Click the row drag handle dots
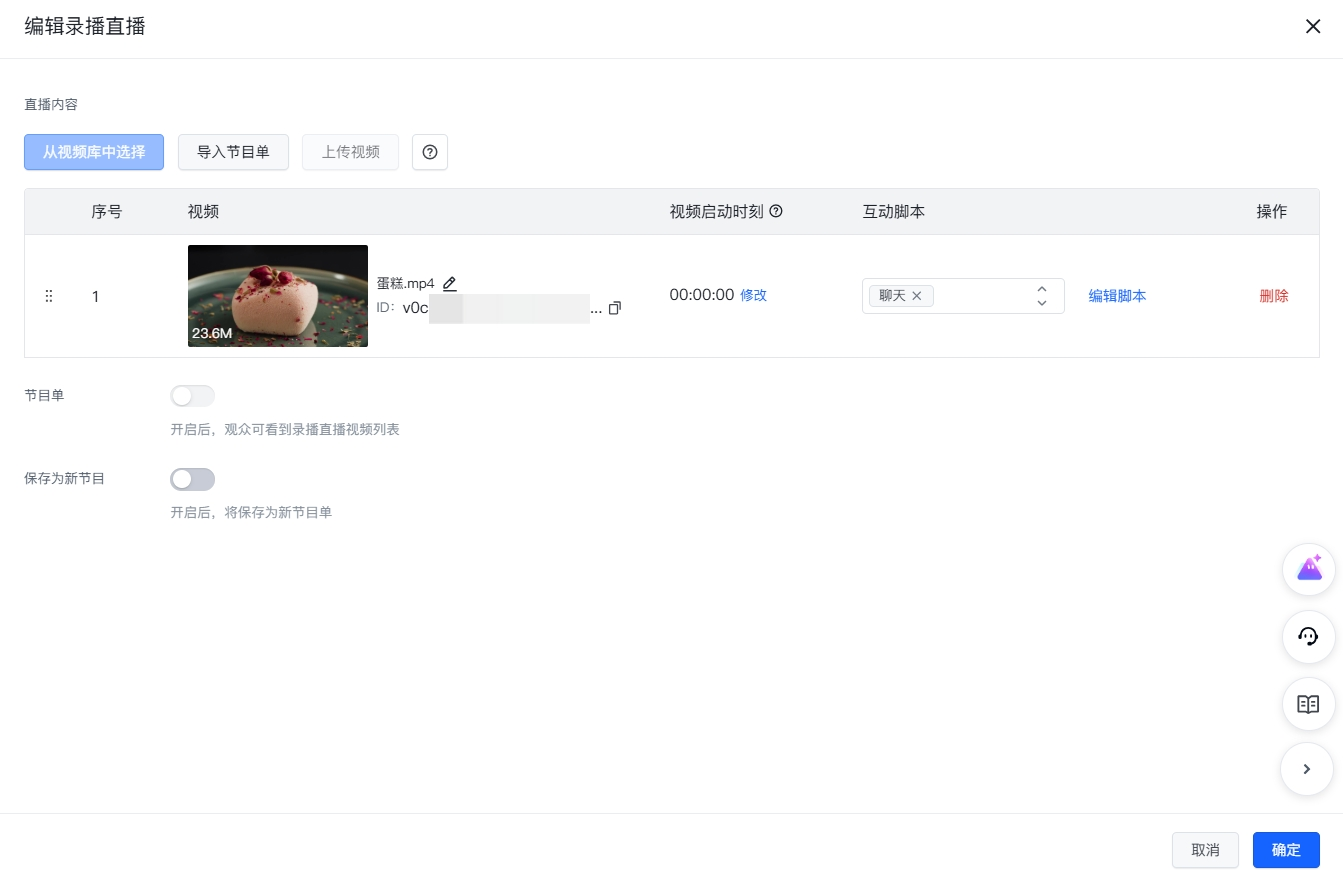The width and height of the screenshot is (1343, 870). (49, 296)
